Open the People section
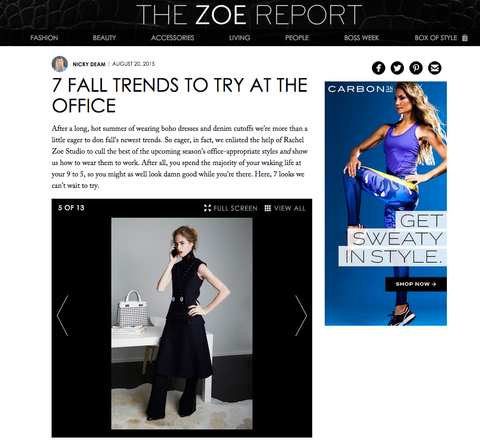 (297, 38)
